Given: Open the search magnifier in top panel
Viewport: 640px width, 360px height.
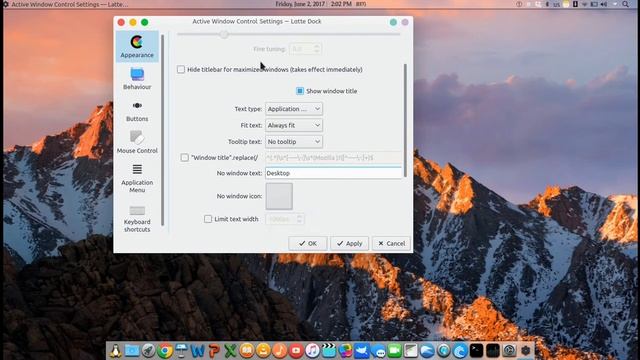Looking at the screenshot, I should coord(626,4).
